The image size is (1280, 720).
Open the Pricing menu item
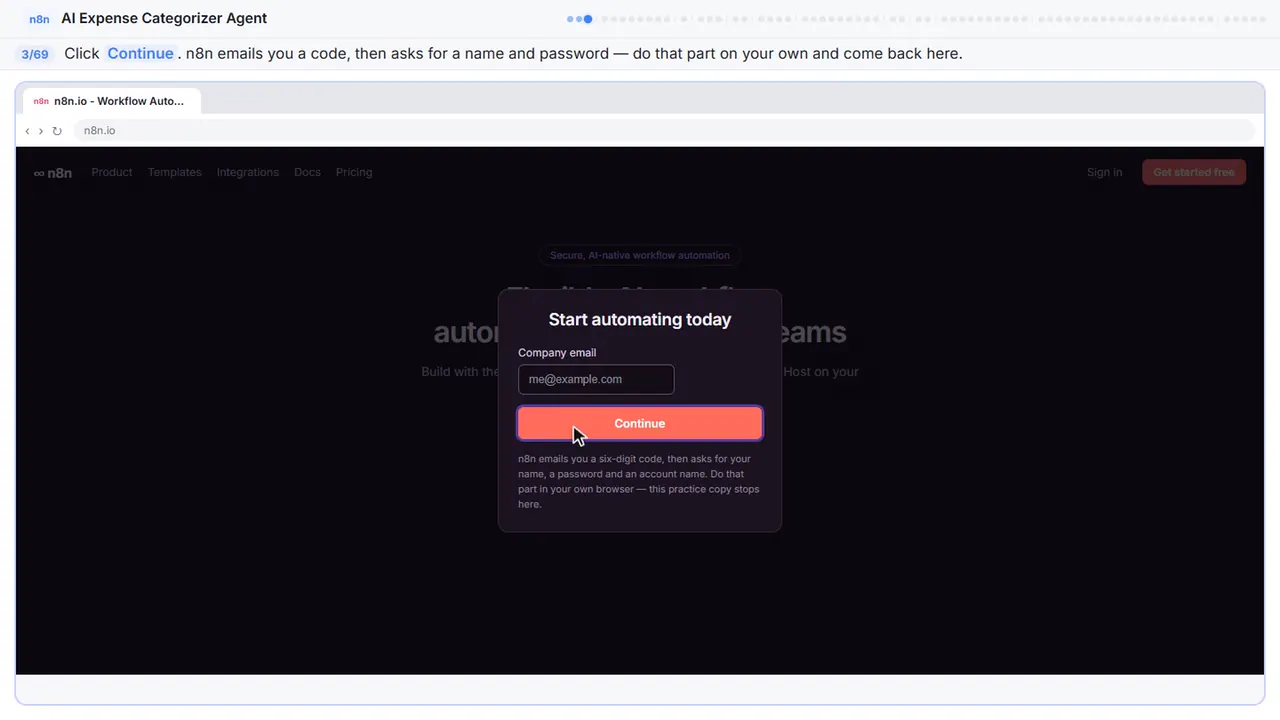(354, 172)
